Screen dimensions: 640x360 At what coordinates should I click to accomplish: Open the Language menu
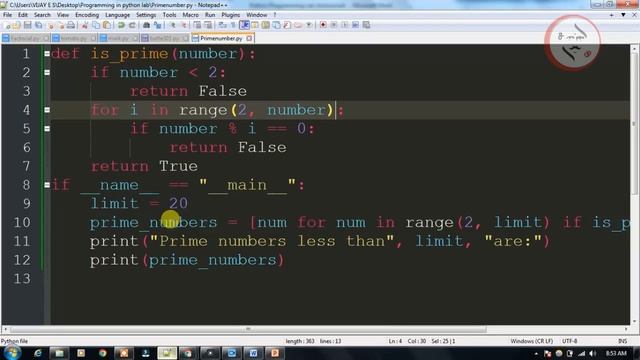point(117,15)
